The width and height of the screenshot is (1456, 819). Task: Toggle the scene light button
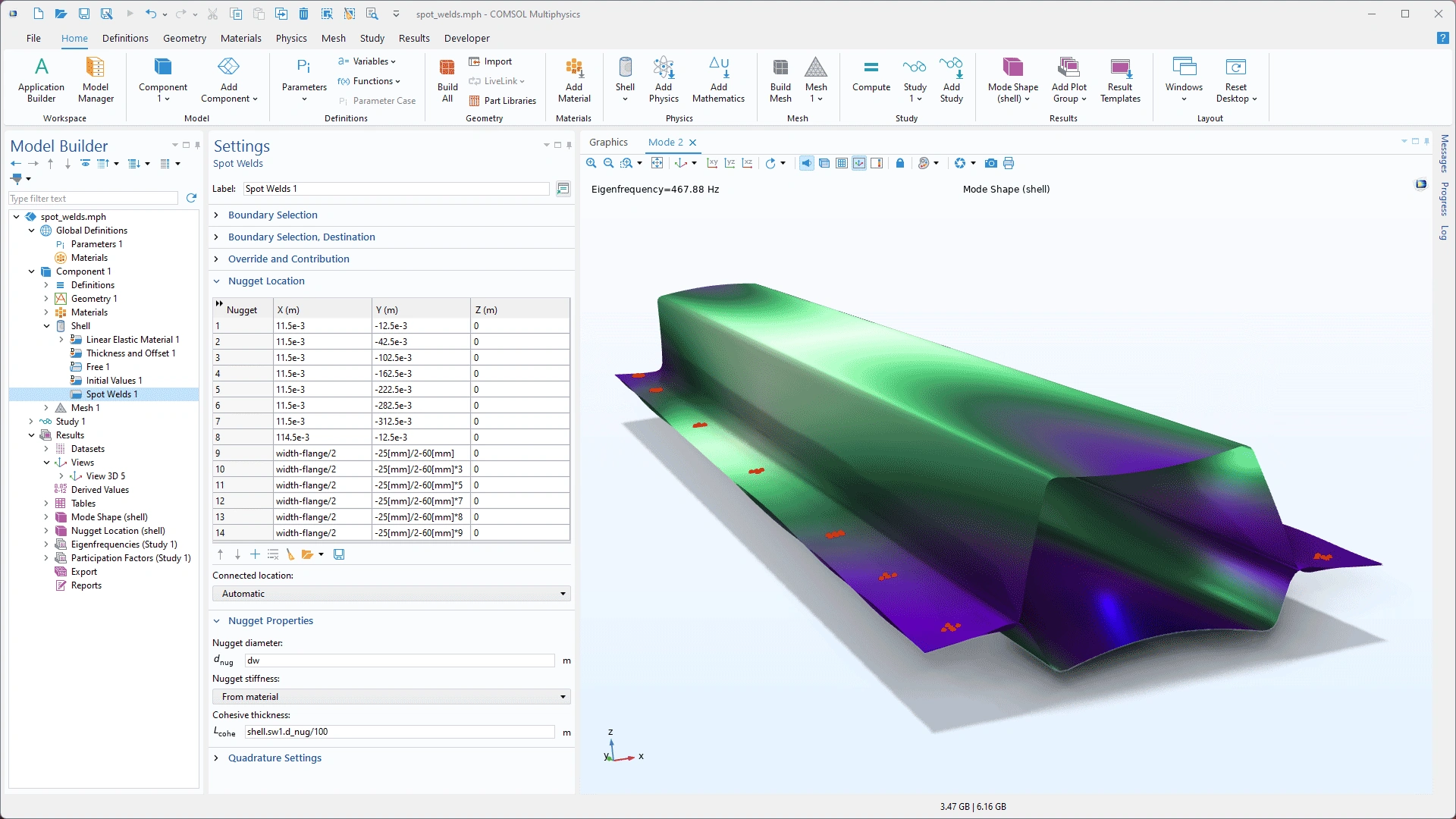click(x=807, y=163)
